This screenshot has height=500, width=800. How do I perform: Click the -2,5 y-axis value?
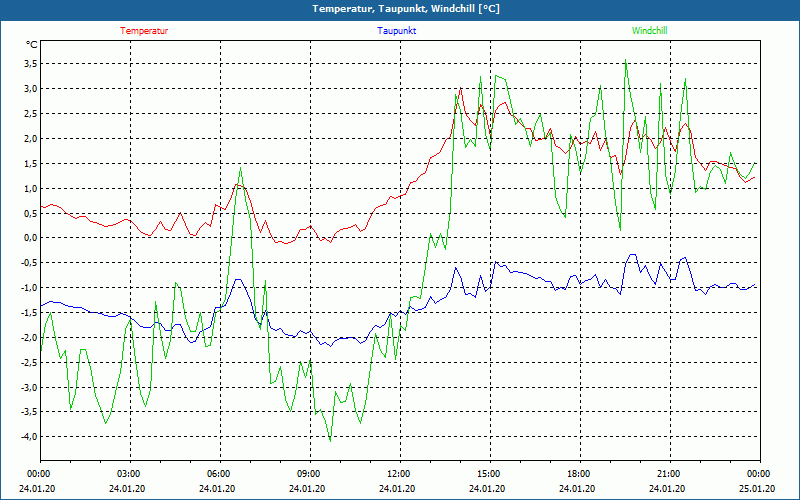click(x=29, y=363)
